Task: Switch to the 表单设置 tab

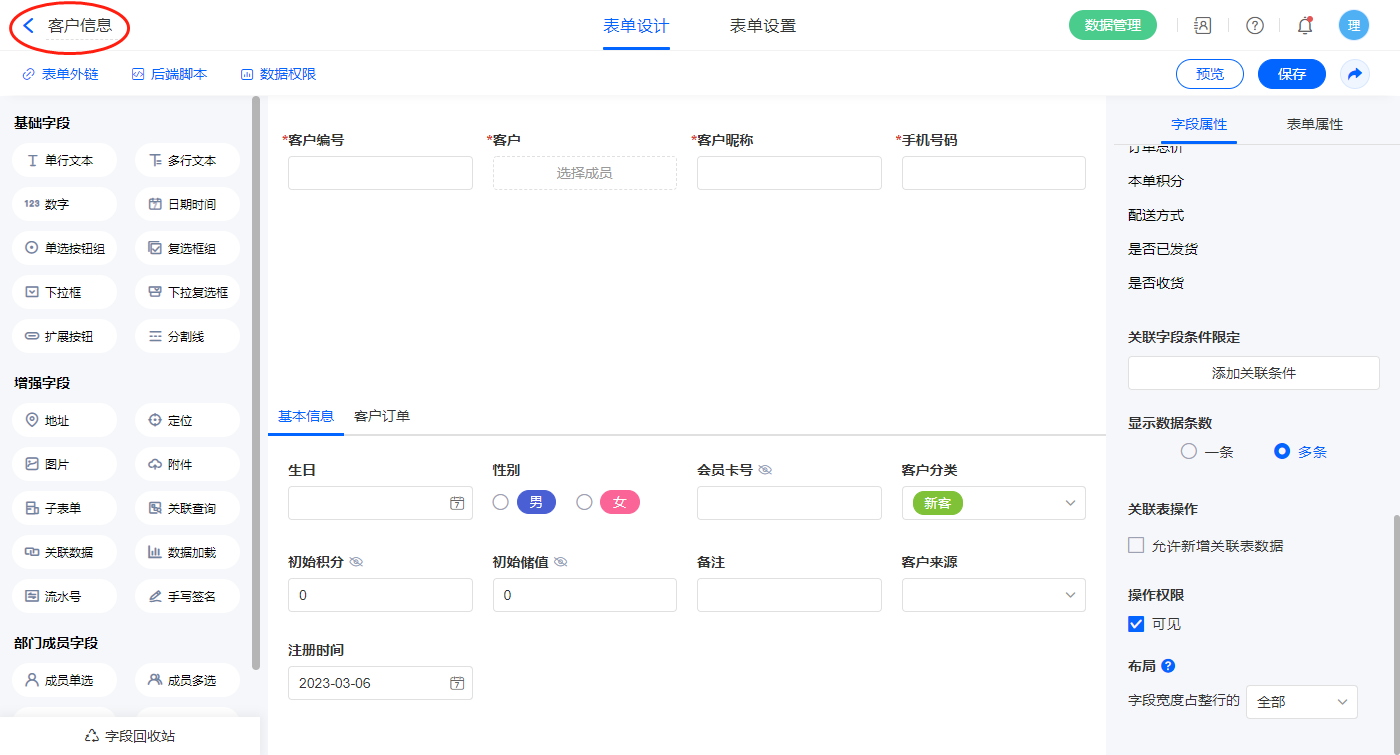Action: click(763, 26)
